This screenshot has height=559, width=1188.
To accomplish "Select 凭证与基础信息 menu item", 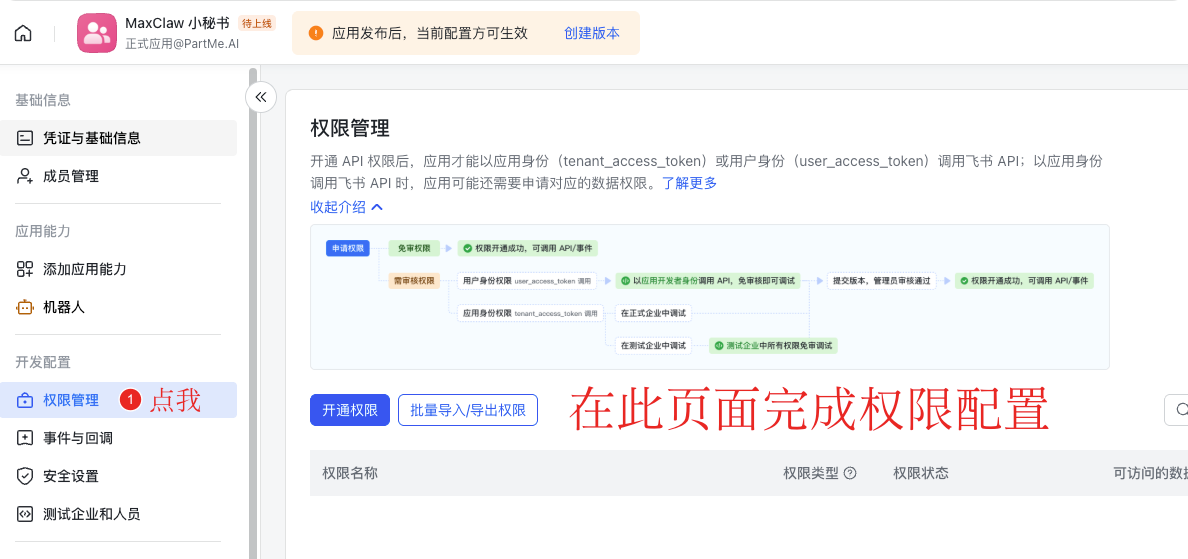I will click(x=91, y=138).
